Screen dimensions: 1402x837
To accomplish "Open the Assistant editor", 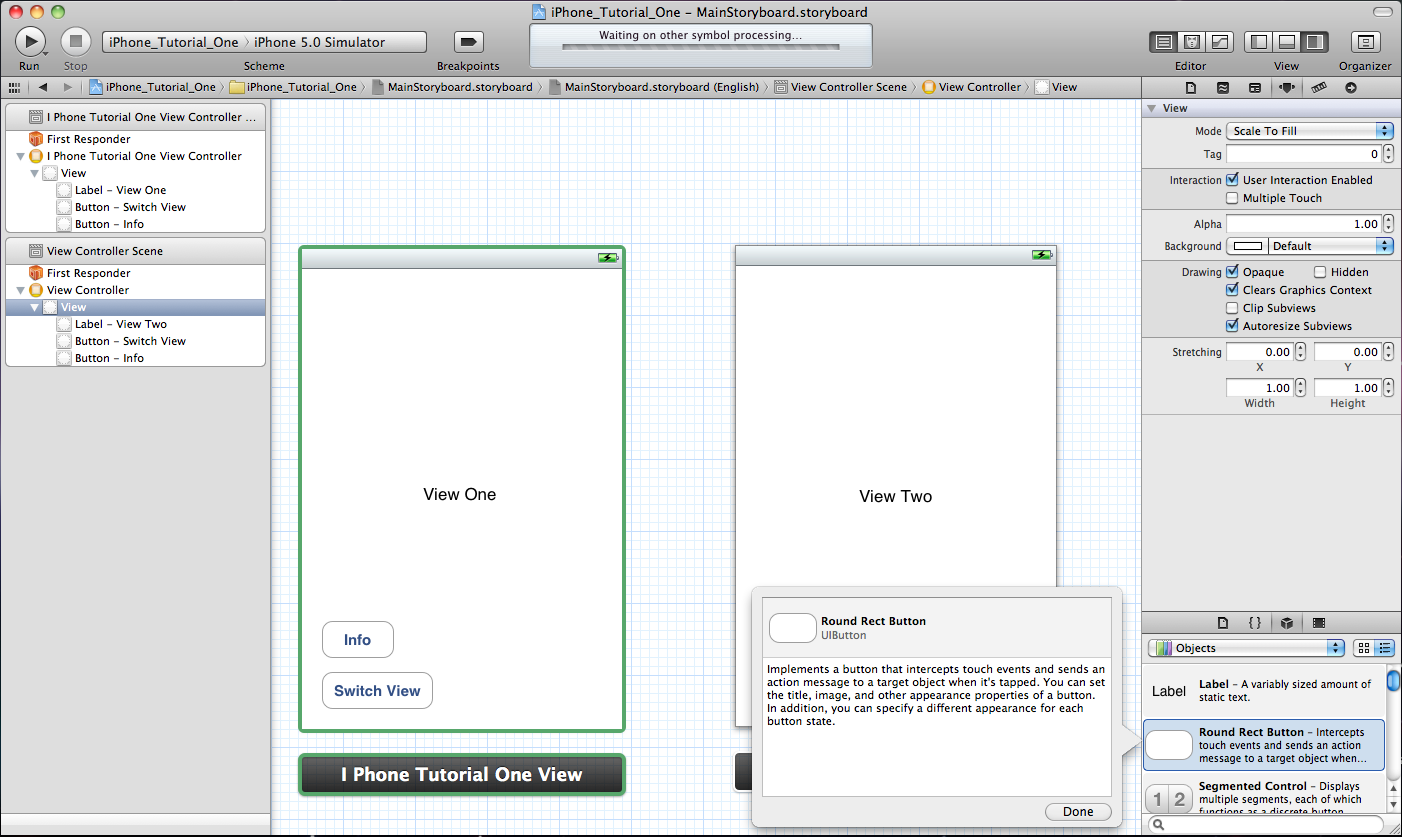I will click(x=1191, y=41).
